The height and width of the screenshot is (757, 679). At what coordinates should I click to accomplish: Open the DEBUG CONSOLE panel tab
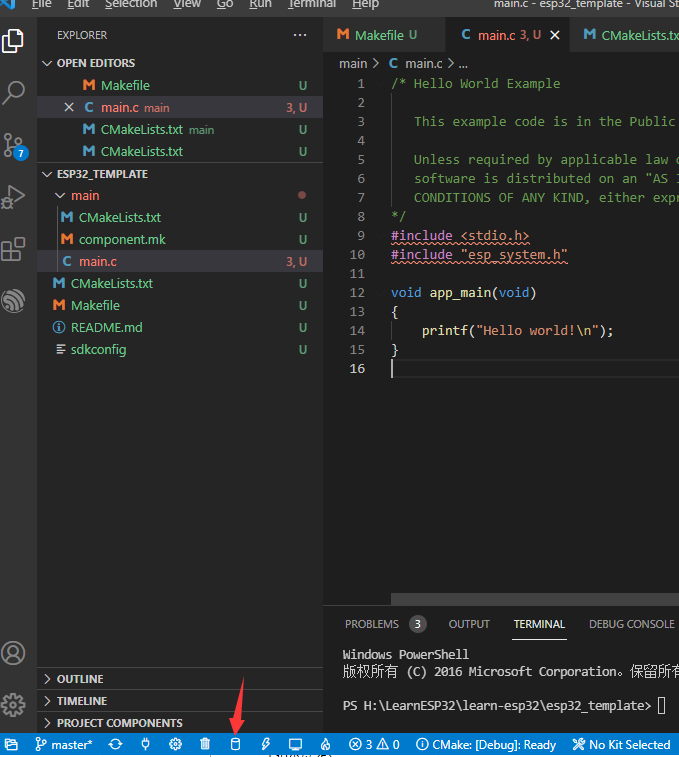click(x=632, y=624)
